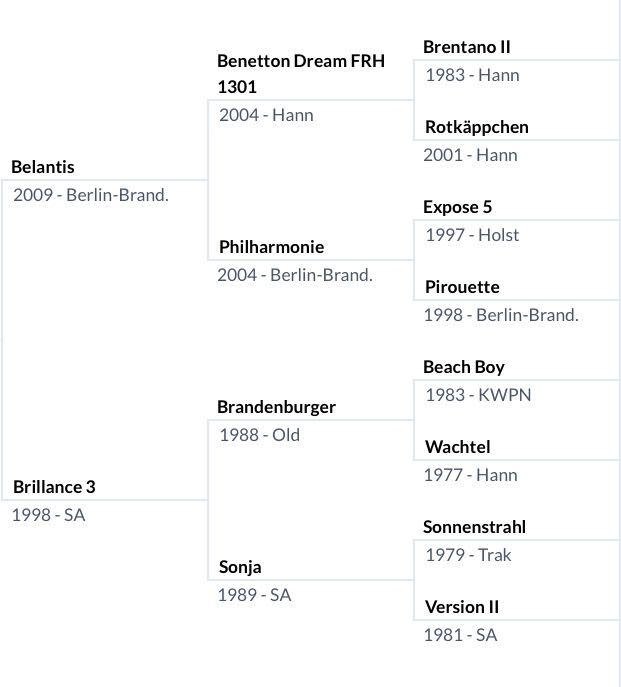The image size is (621, 687).
Task: Open the Brandenburger pedigree entry
Action: pos(276,407)
